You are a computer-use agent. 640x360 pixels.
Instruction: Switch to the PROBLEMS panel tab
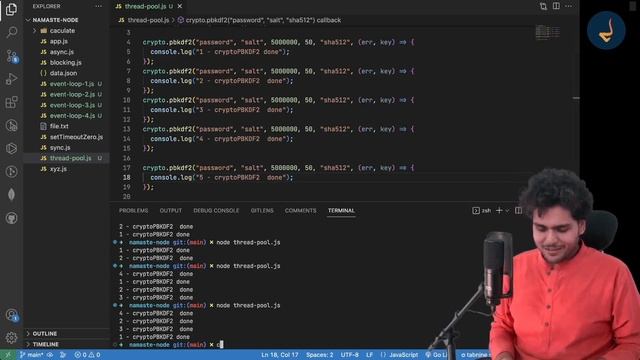click(133, 211)
